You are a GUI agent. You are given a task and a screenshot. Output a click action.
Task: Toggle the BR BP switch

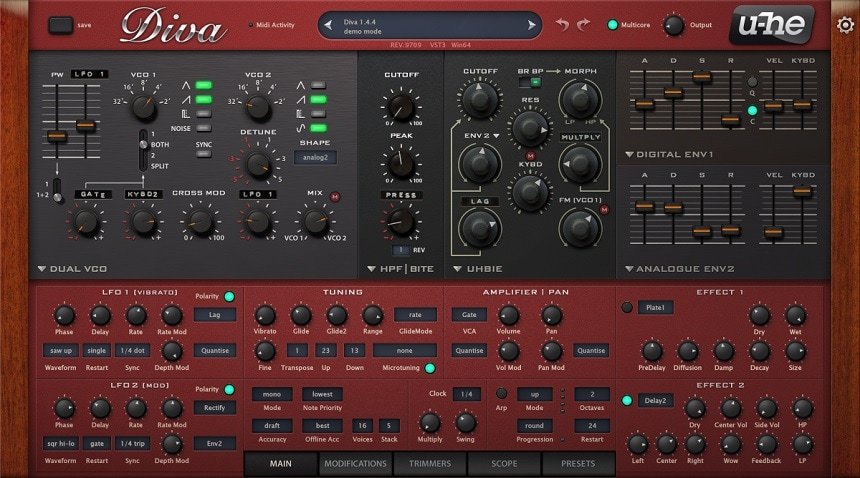530,83
